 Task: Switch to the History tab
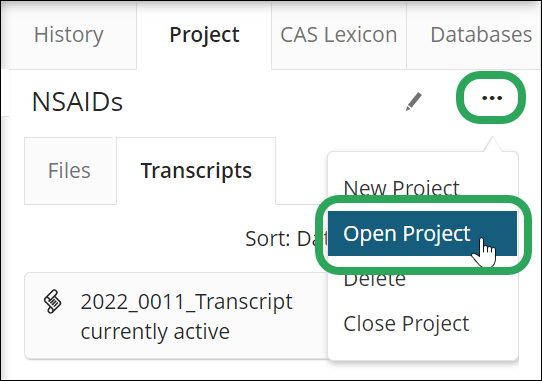pyautogui.click(x=68, y=35)
